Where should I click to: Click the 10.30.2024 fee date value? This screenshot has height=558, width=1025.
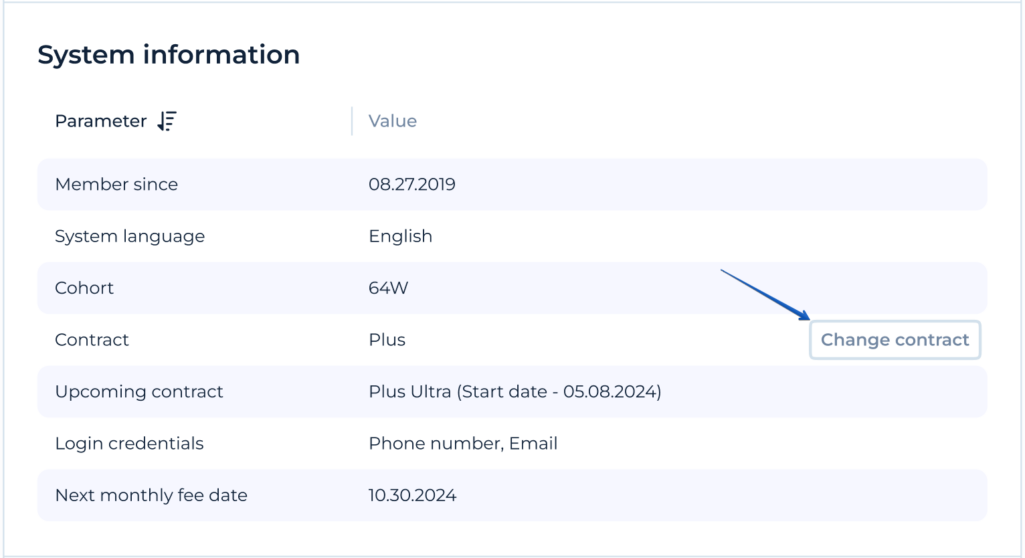(412, 495)
